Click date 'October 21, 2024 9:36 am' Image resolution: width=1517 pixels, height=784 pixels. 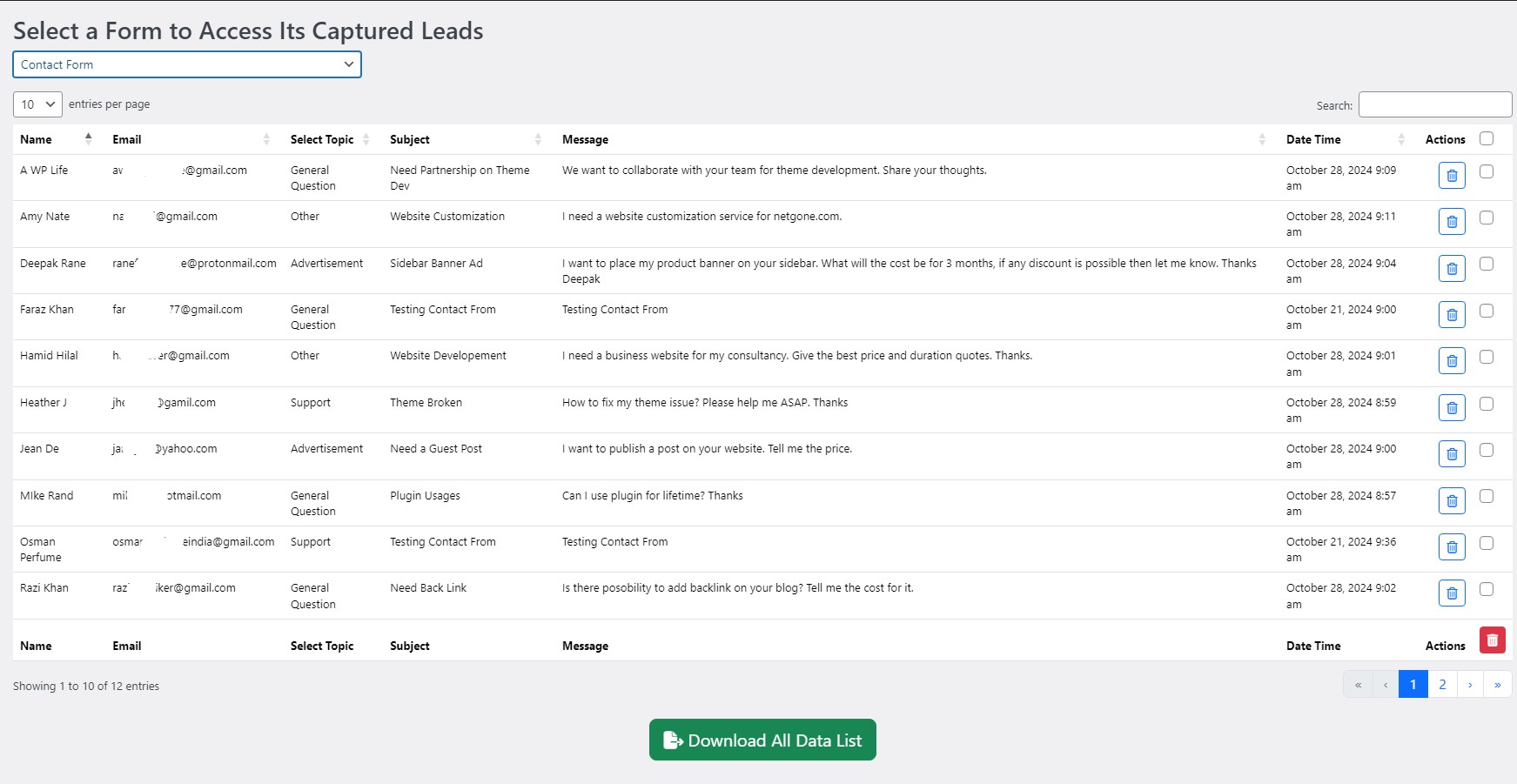pyautogui.click(x=1341, y=549)
